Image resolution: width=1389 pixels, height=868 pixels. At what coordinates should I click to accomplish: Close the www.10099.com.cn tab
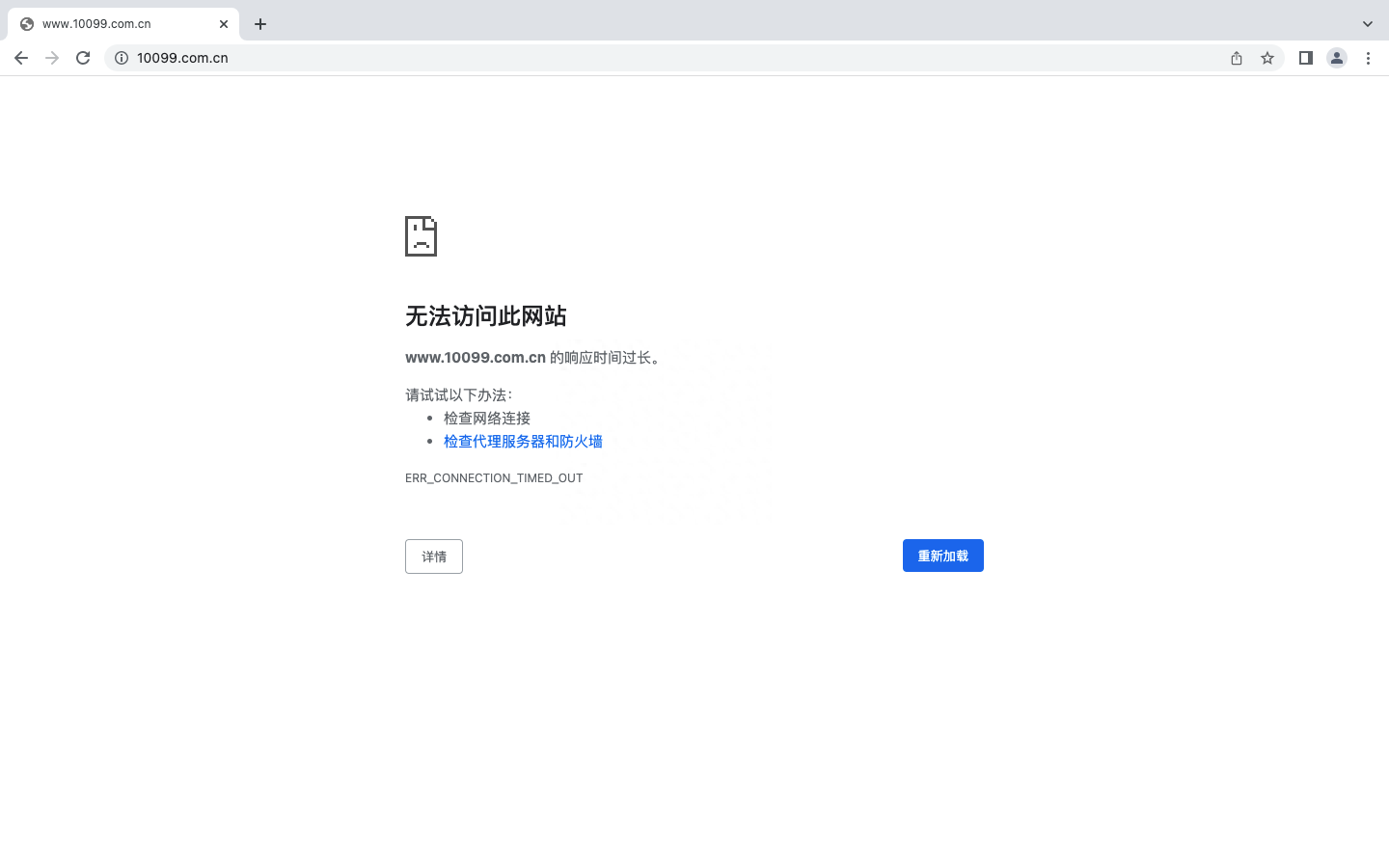click(x=224, y=23)
